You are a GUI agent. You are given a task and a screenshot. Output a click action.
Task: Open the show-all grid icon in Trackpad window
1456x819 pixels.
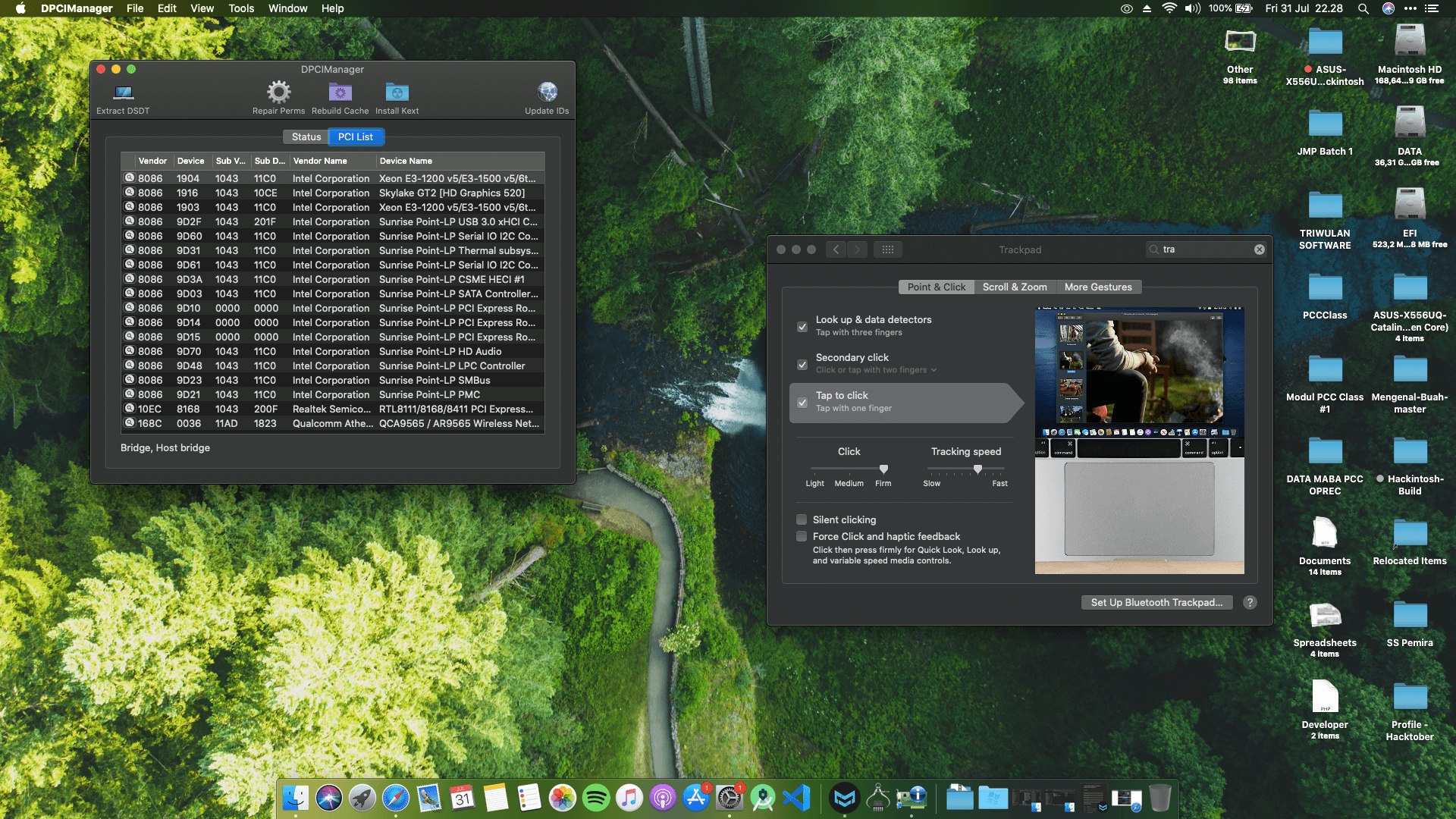click(887, 249)
